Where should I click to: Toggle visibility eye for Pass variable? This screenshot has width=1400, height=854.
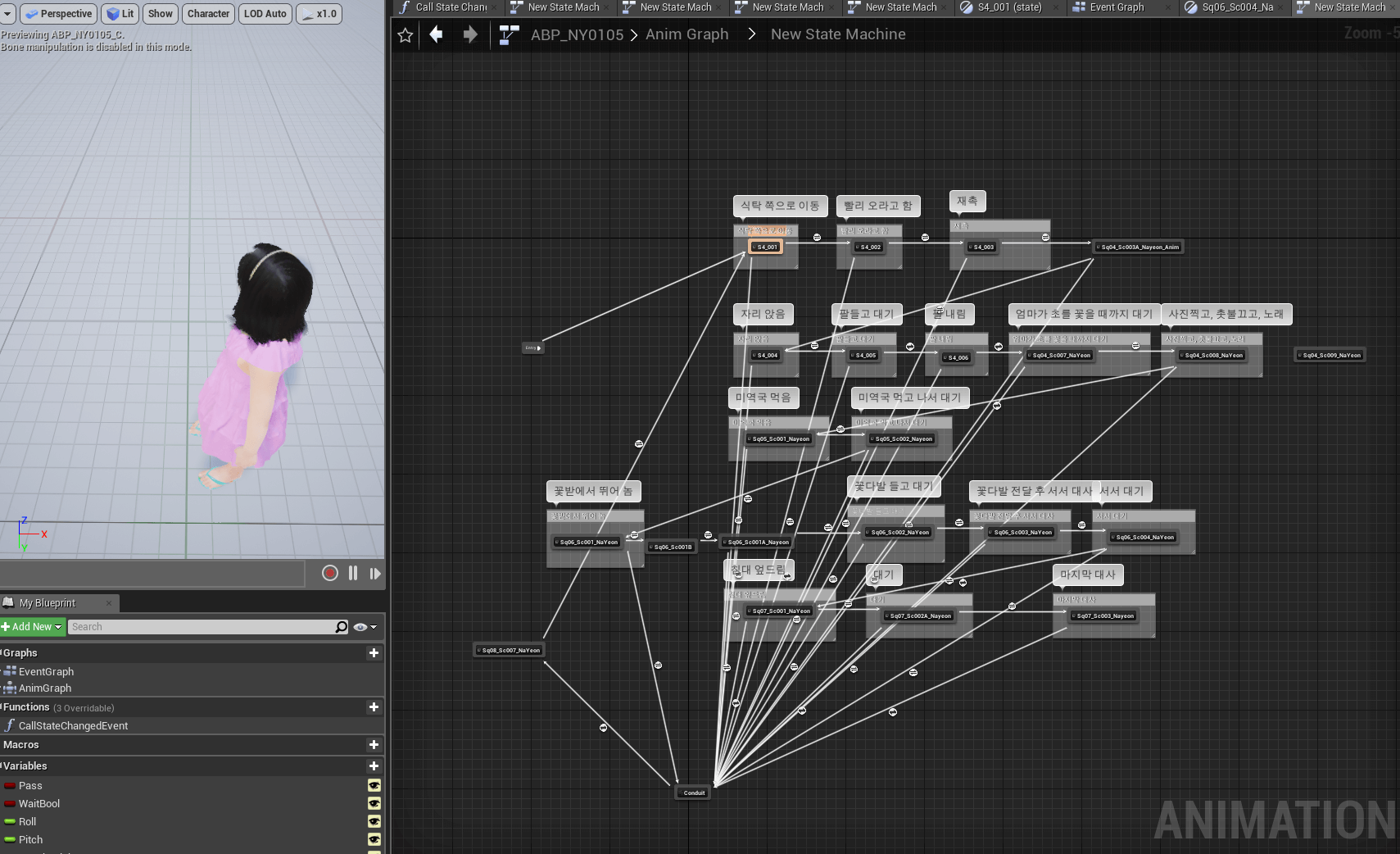(374, 786)
